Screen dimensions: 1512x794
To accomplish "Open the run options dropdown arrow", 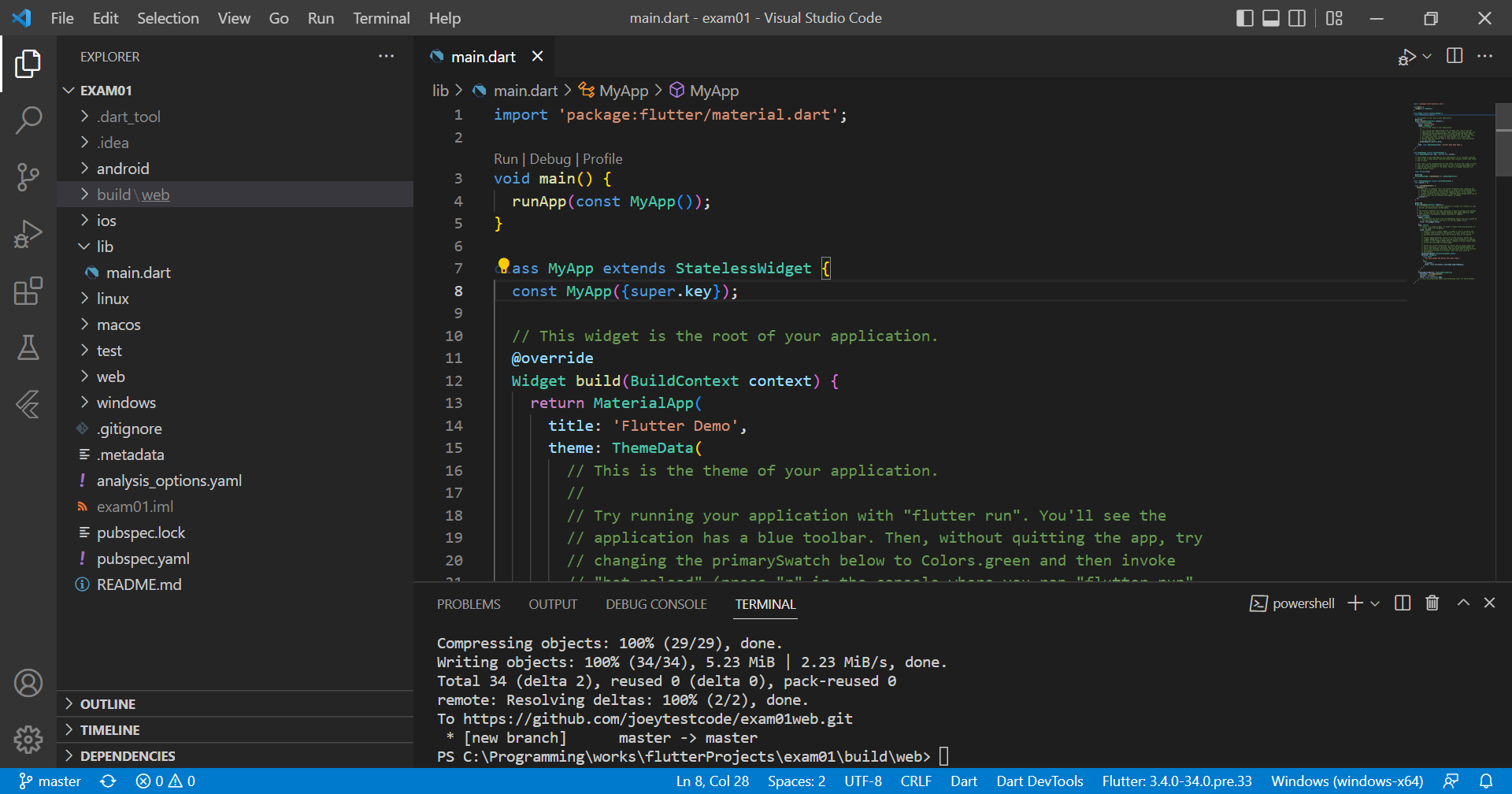I will tap(1427, 57).
